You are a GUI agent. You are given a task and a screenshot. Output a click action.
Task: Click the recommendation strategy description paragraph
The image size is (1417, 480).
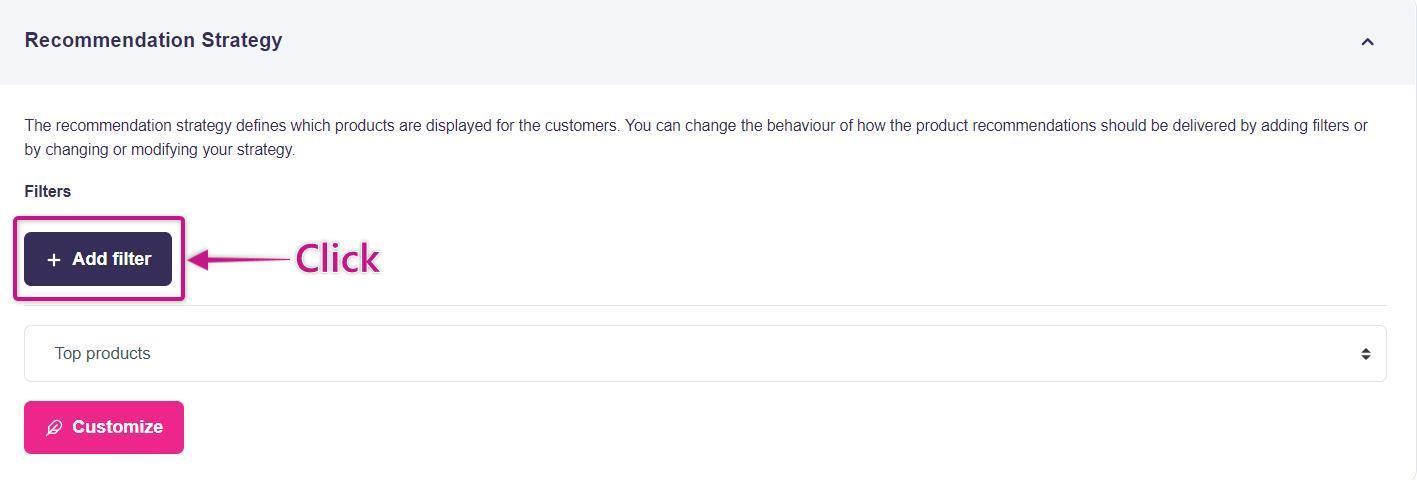695,126
